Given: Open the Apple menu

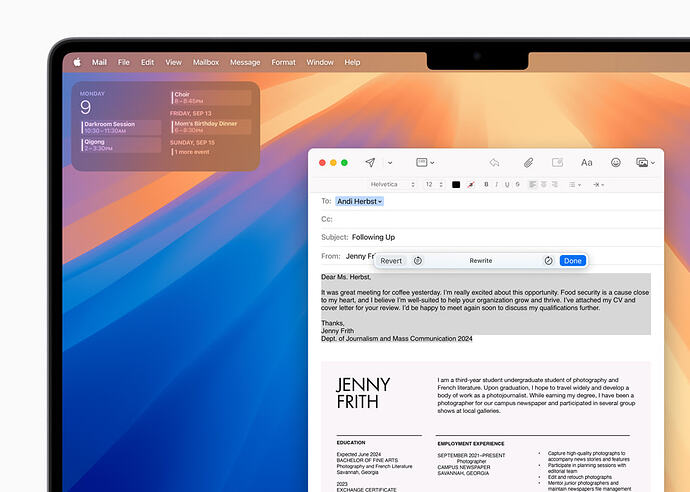Looking at the screenshot, I should pos(77,62).
